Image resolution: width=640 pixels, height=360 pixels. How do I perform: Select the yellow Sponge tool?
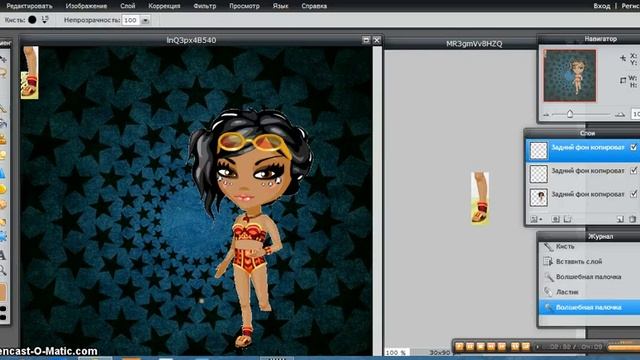click(3, 189)
